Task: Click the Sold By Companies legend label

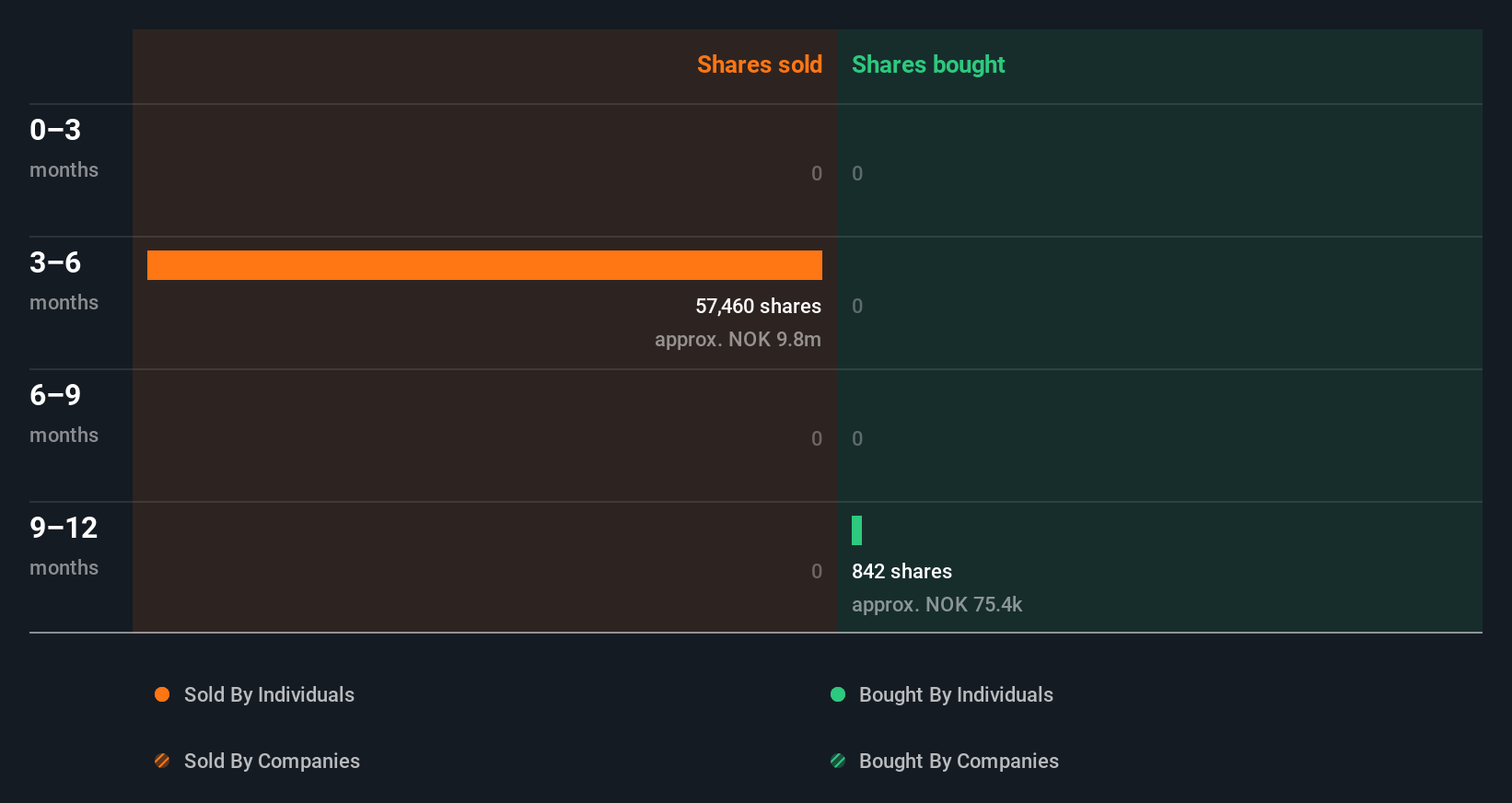Action: [272, 761]
